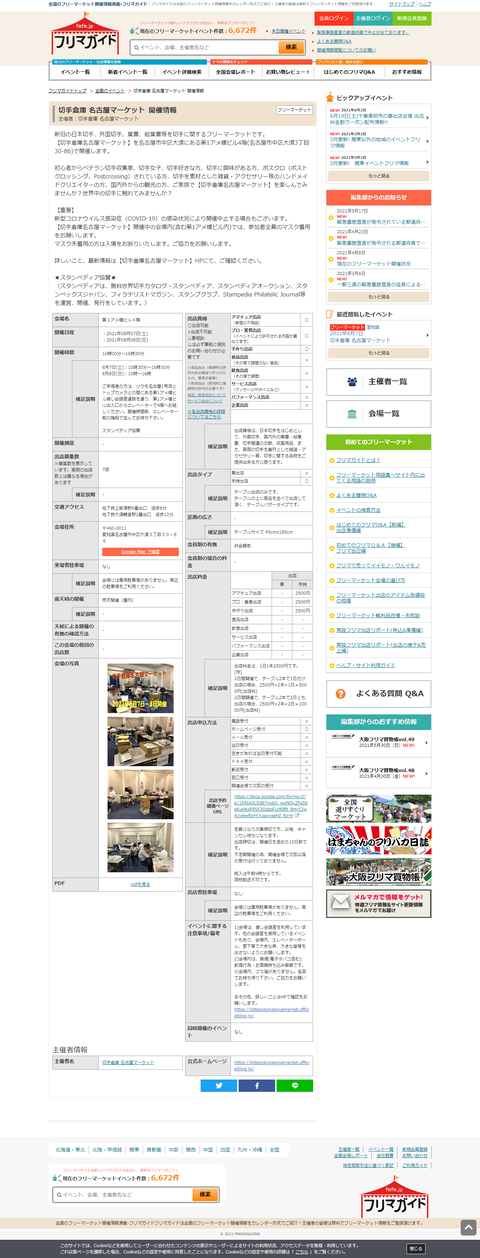Viewport: 480px width, 1258px height.
Task: Open the 2021年5月17日 news item
Action: [378, 214]
